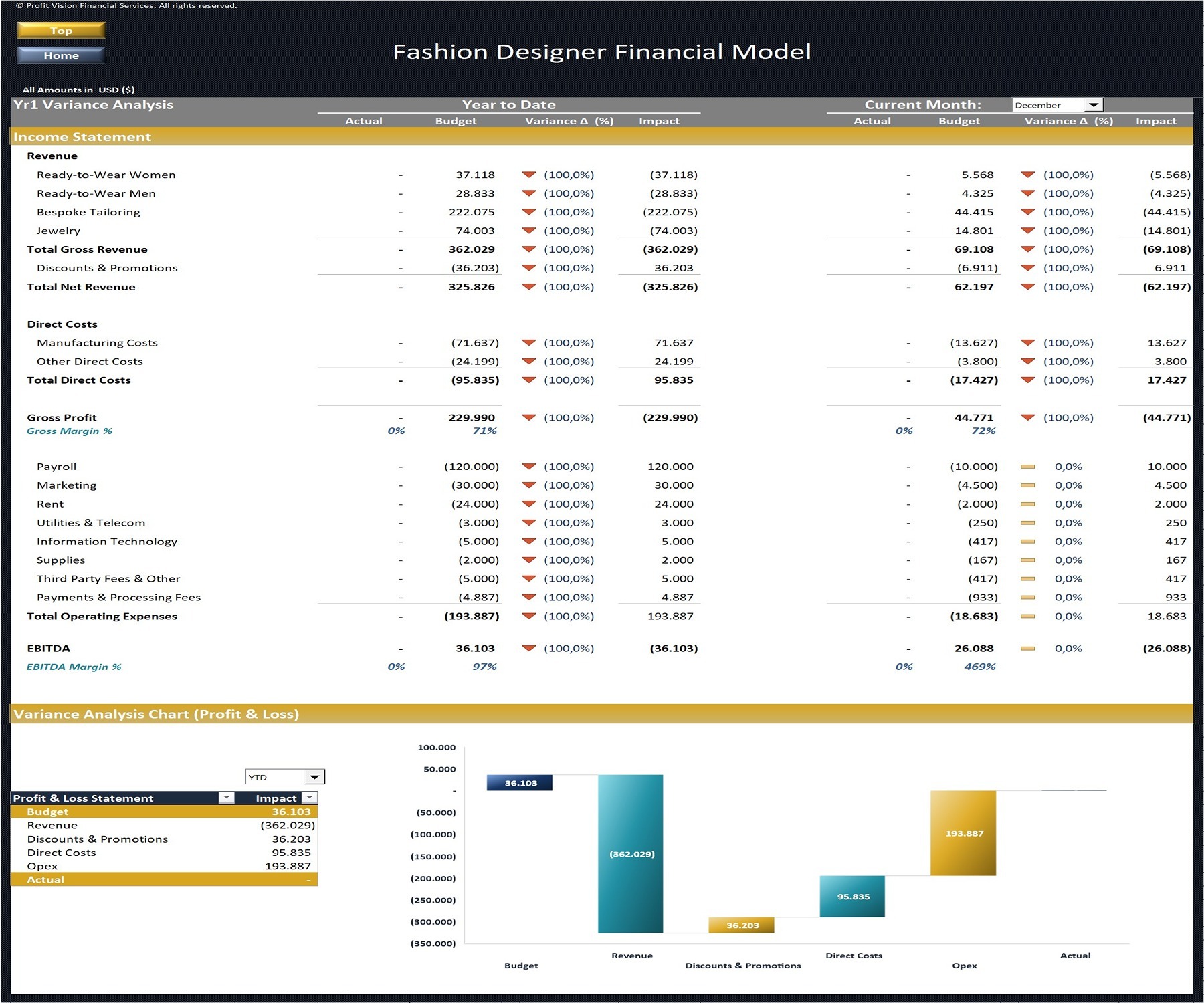Click red arrow for current month Total Net Revenue
The height and width of the screenshot is (1003, 1204).
(1028, 287)
